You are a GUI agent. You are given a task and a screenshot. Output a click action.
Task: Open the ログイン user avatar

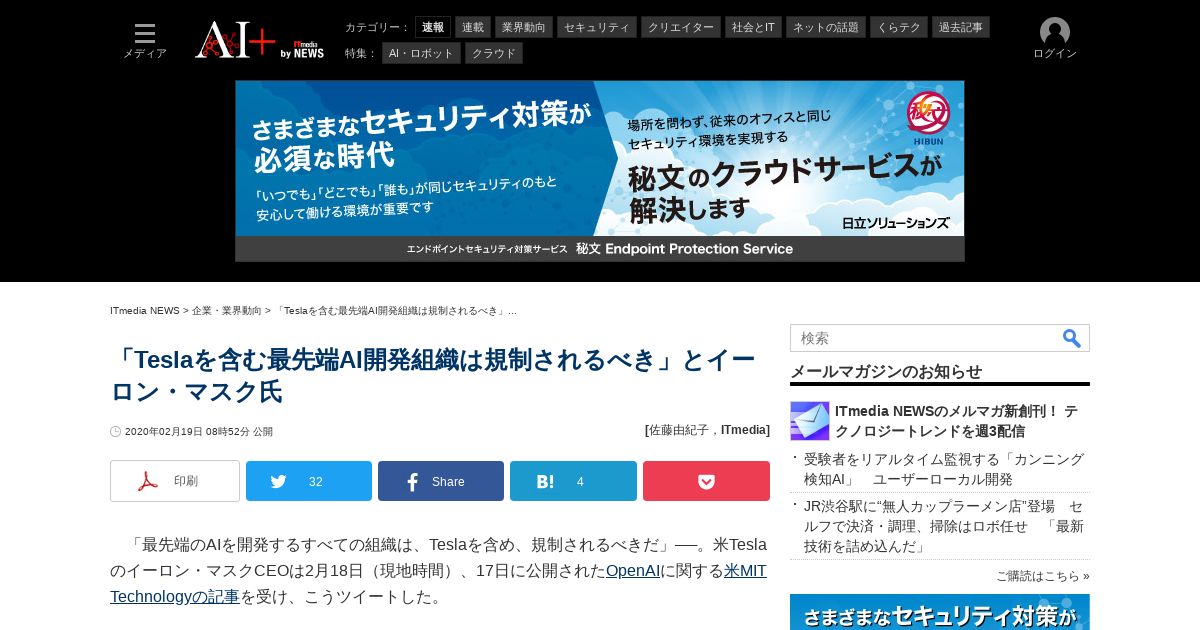pos(1054,39)
